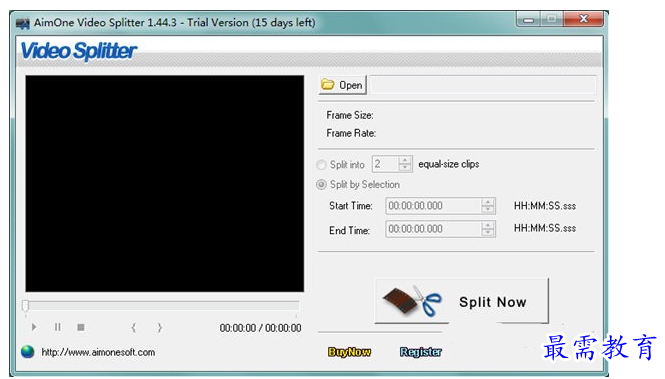
Task: Increase the clip count with up arrow
Action: (405, 160)
